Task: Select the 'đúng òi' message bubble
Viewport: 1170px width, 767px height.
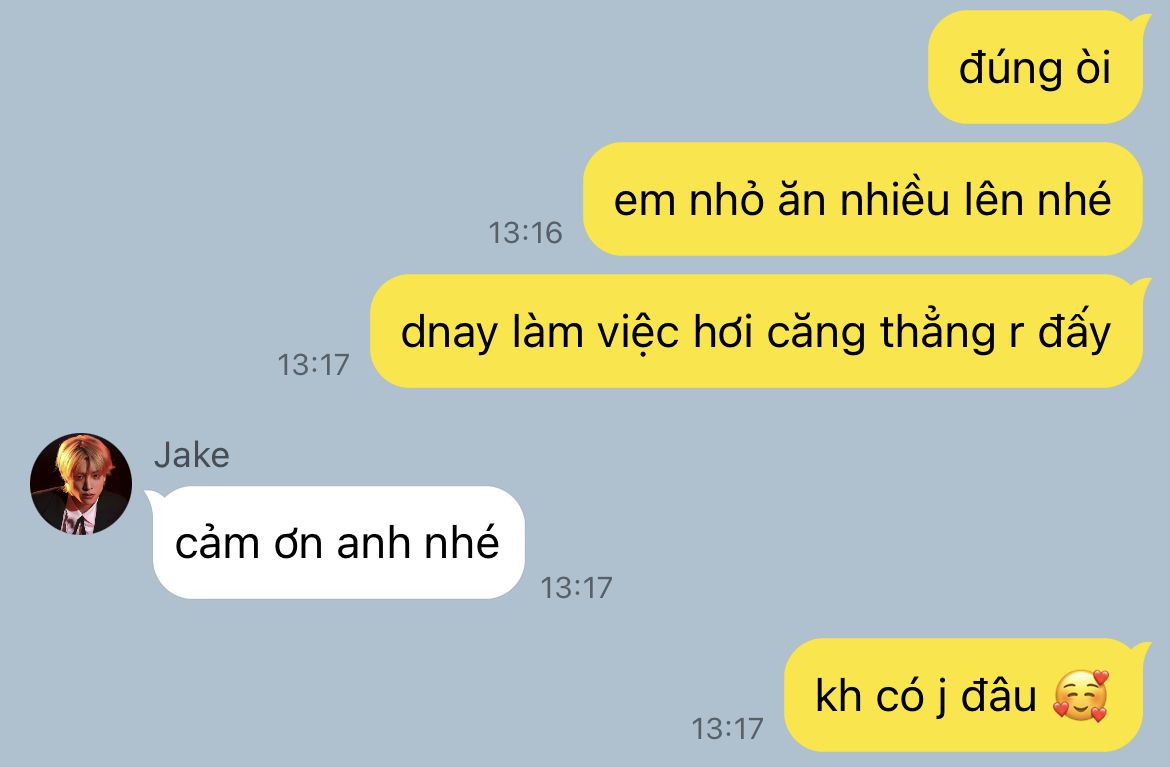Action: [x=1036, y=67]
